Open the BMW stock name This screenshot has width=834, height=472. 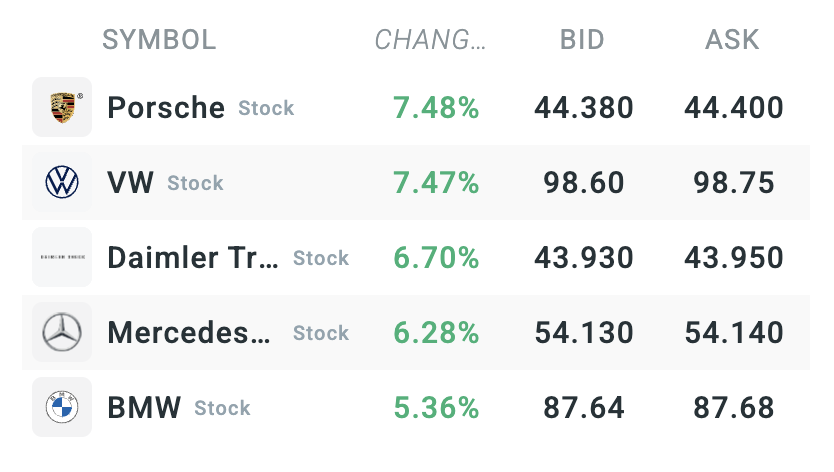click(144, 408)
